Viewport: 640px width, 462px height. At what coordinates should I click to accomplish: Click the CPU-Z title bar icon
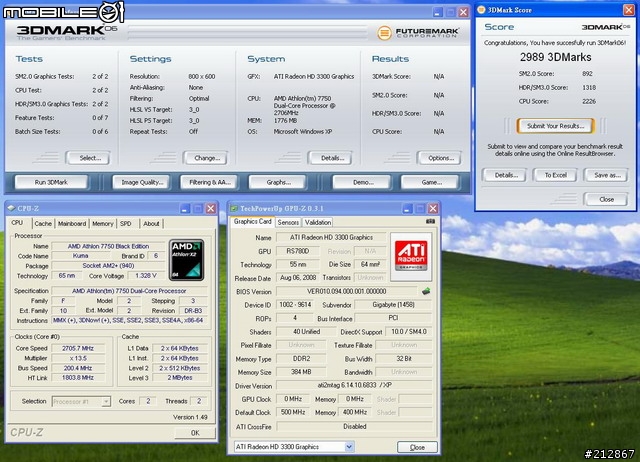(x=11, y=208)
